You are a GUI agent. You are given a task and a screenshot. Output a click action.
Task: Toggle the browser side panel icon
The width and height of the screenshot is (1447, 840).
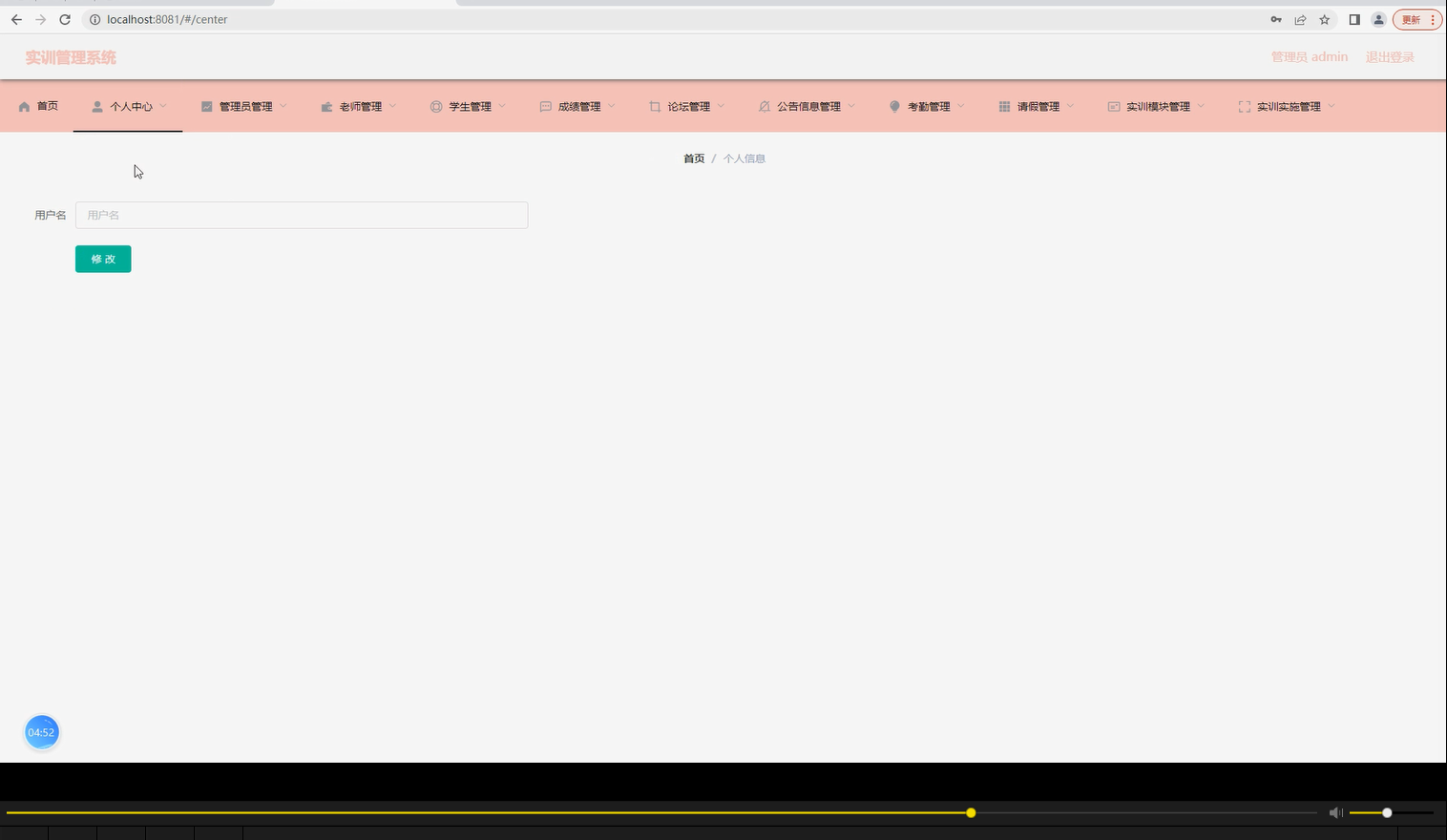click(x=1354, y=19)
